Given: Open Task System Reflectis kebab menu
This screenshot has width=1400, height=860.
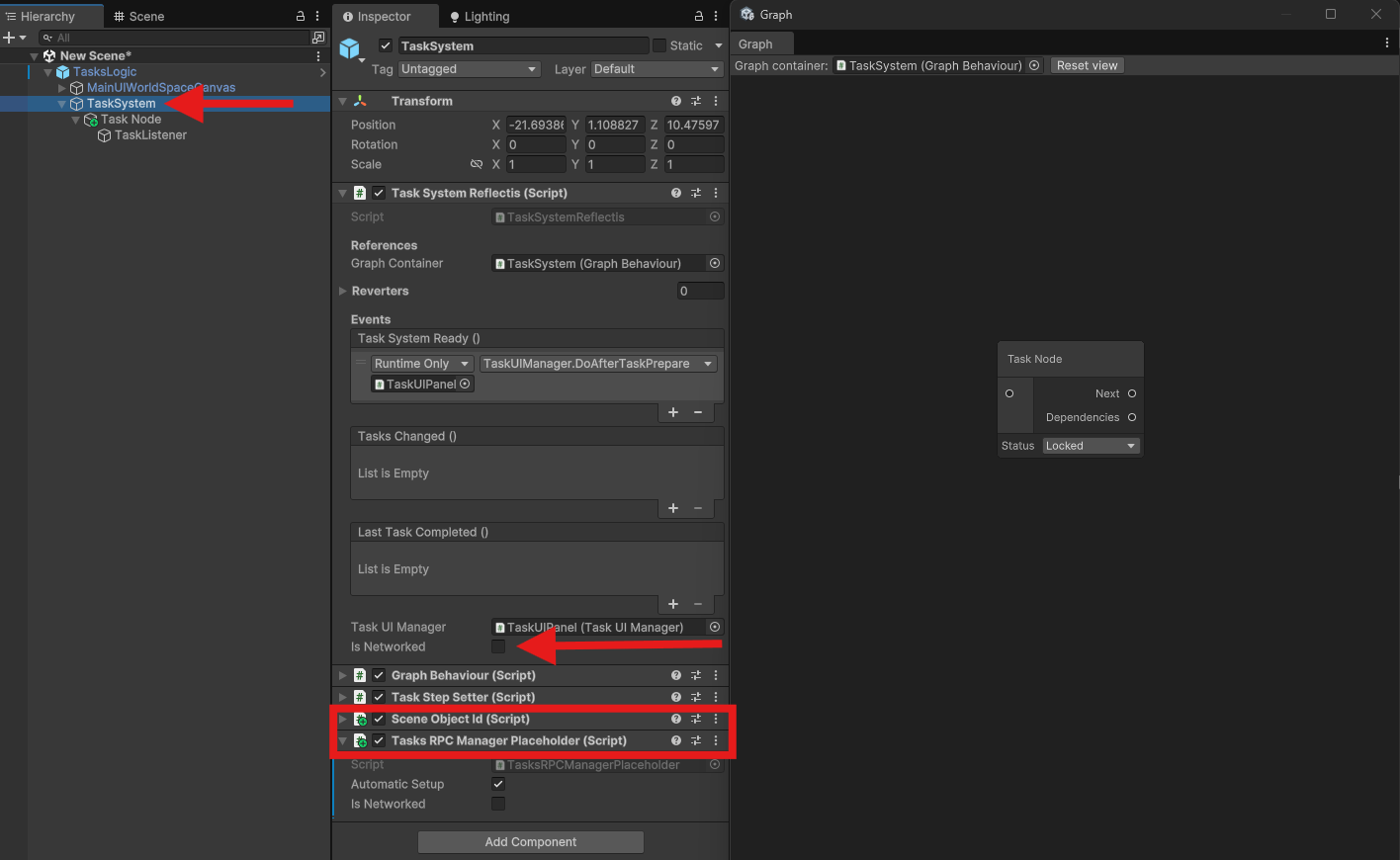Looking at the screenshot, I should point(716,193).
